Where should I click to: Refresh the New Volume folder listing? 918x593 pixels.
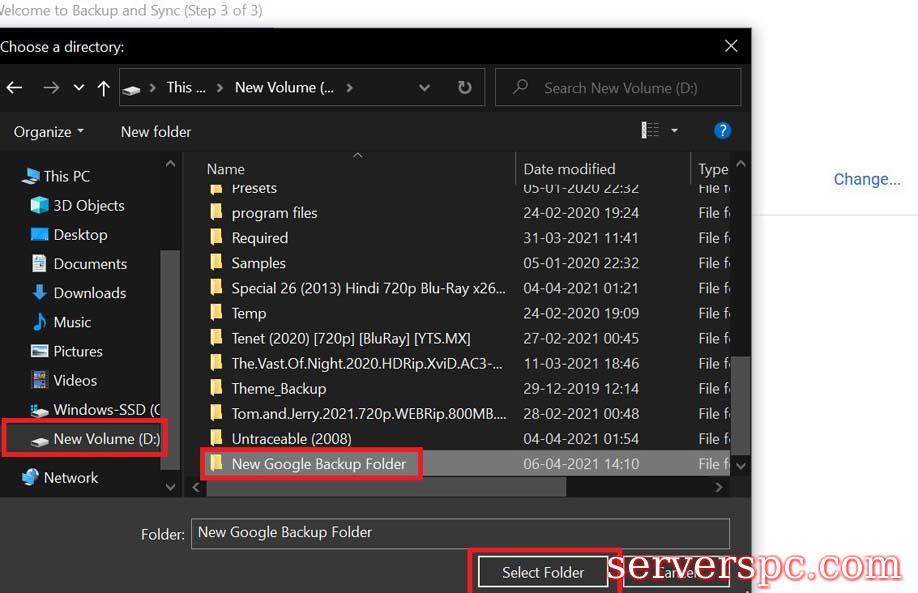pyautogui.click(x=464, y=88)
